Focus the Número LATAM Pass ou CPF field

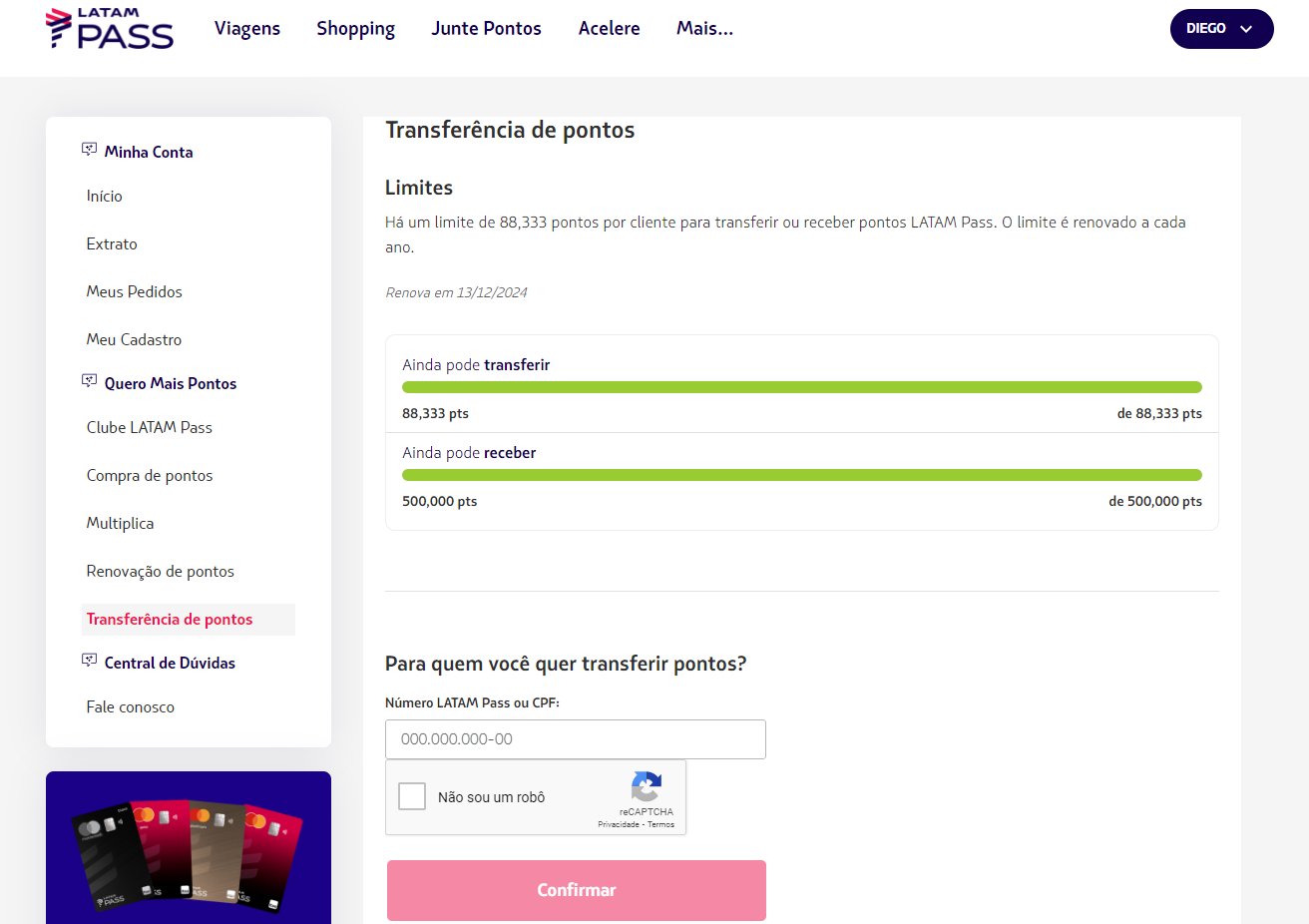[x=576, y=739]
